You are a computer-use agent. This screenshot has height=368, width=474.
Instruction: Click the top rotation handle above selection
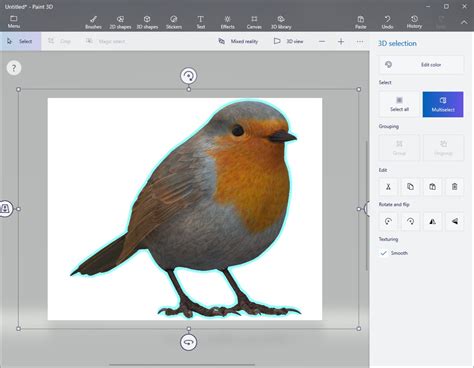[x=189, y=76]
